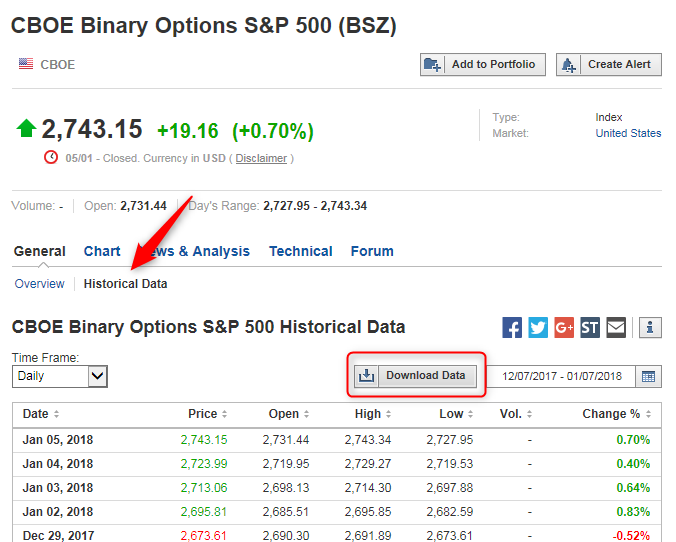Click the Index type value
Image resolution: width=676 pixels, height=542 pixels.
[x=609, y=117]
